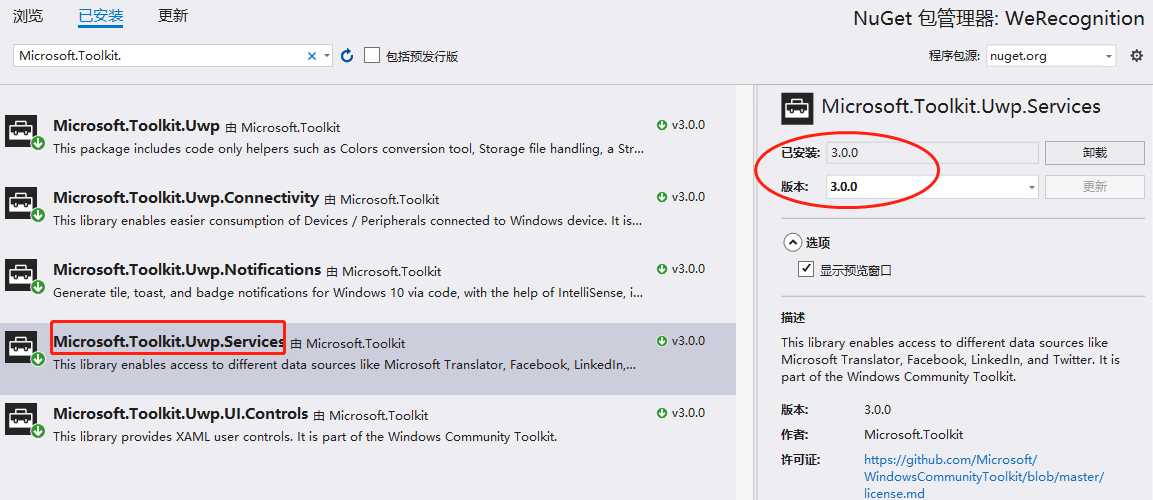
Task: Open the search box dropdown arrow
Action: (x=326, y=56)
